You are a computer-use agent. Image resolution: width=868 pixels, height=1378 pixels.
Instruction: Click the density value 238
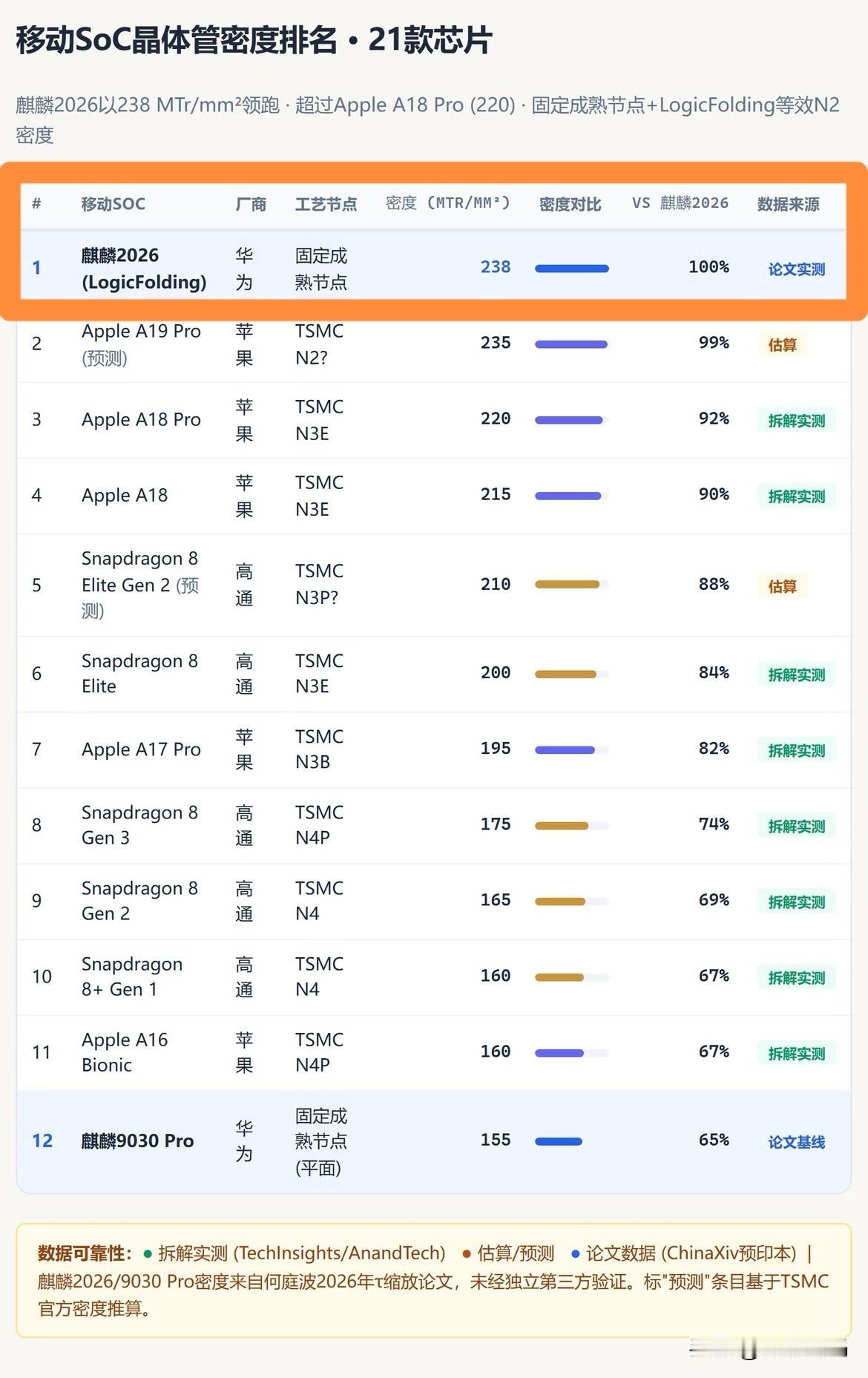click(x=496, y=267)
